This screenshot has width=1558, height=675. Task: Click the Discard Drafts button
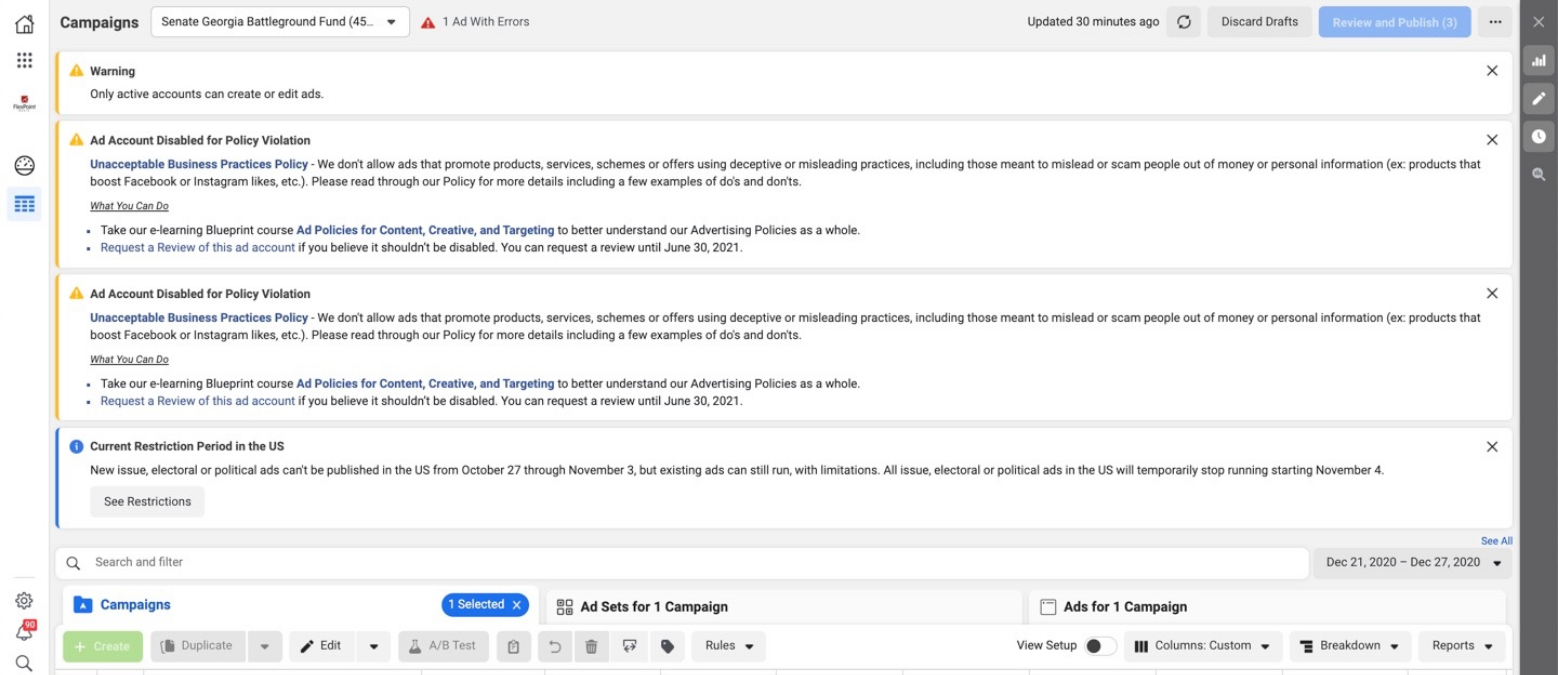[1259, 22]
